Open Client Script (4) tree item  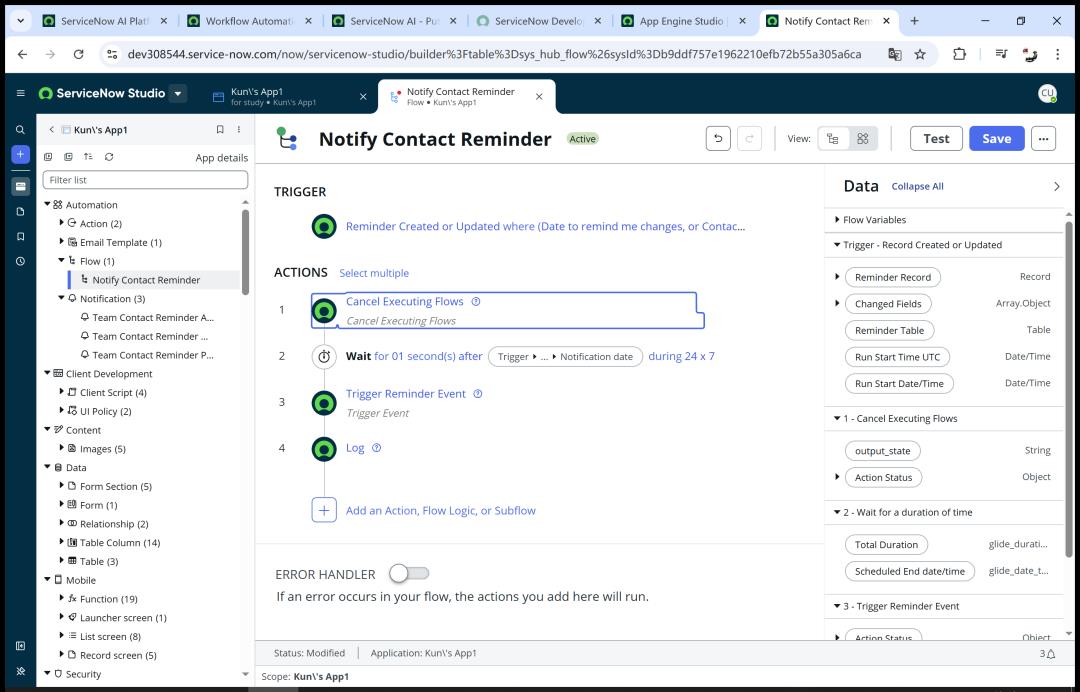(x=113, y=392)
